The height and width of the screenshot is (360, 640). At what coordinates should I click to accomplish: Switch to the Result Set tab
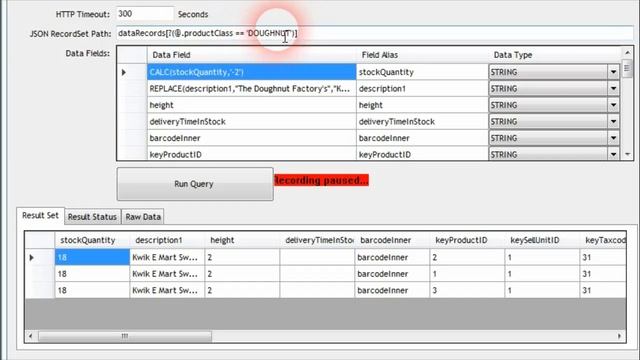[x=40, y=216]
